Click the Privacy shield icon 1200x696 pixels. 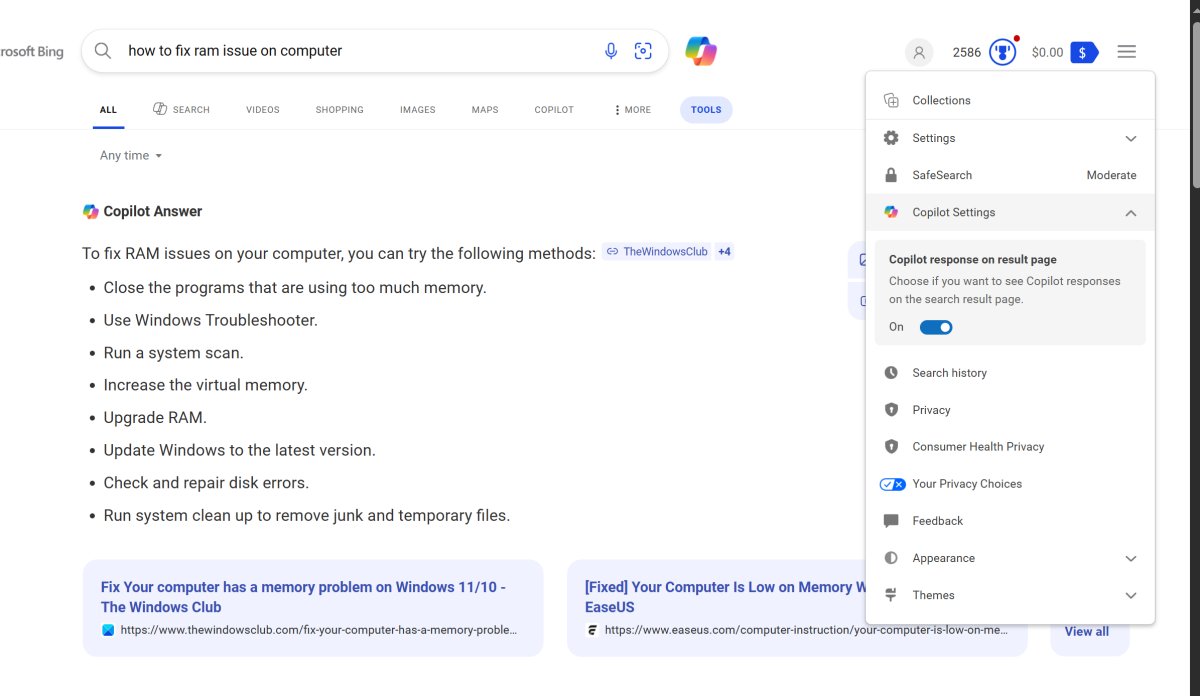[x=891, y=410]
